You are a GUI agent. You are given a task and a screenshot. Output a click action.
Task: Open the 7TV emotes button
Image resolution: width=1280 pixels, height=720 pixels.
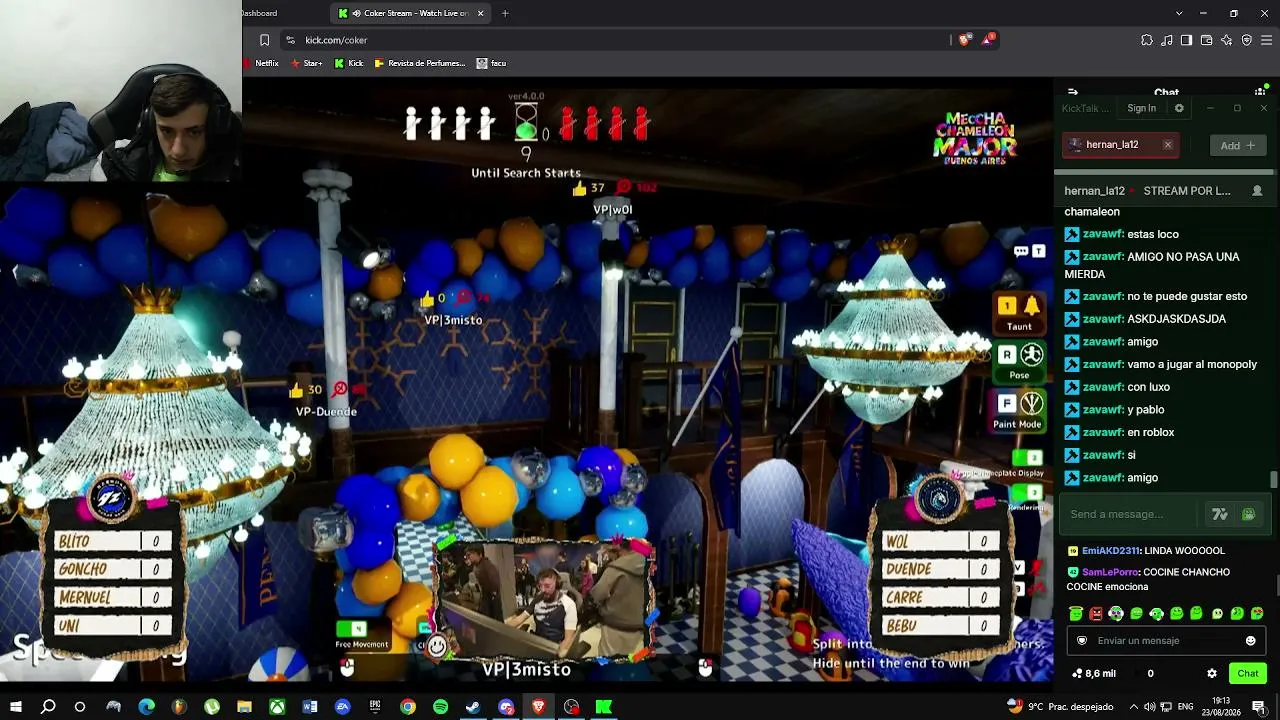[1219, 514]
